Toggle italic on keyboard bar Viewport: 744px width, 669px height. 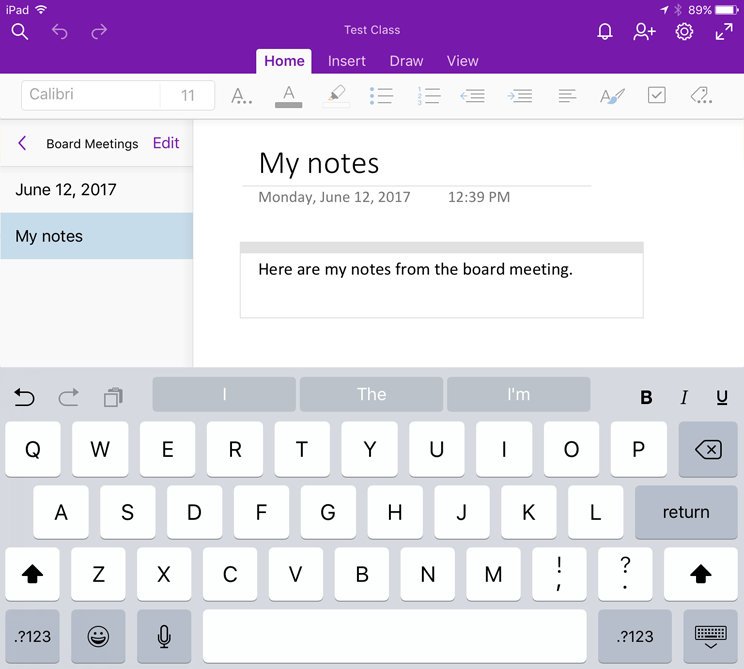point(684,397)
